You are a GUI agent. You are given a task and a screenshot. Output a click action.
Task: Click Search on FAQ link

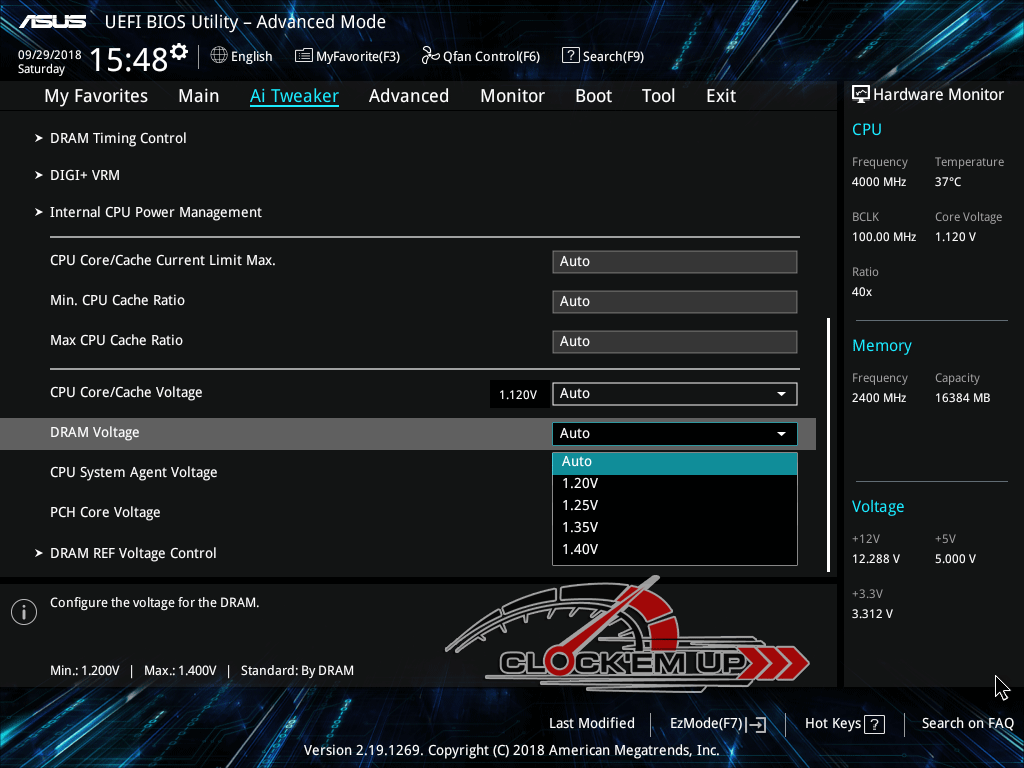pos(967,724)
